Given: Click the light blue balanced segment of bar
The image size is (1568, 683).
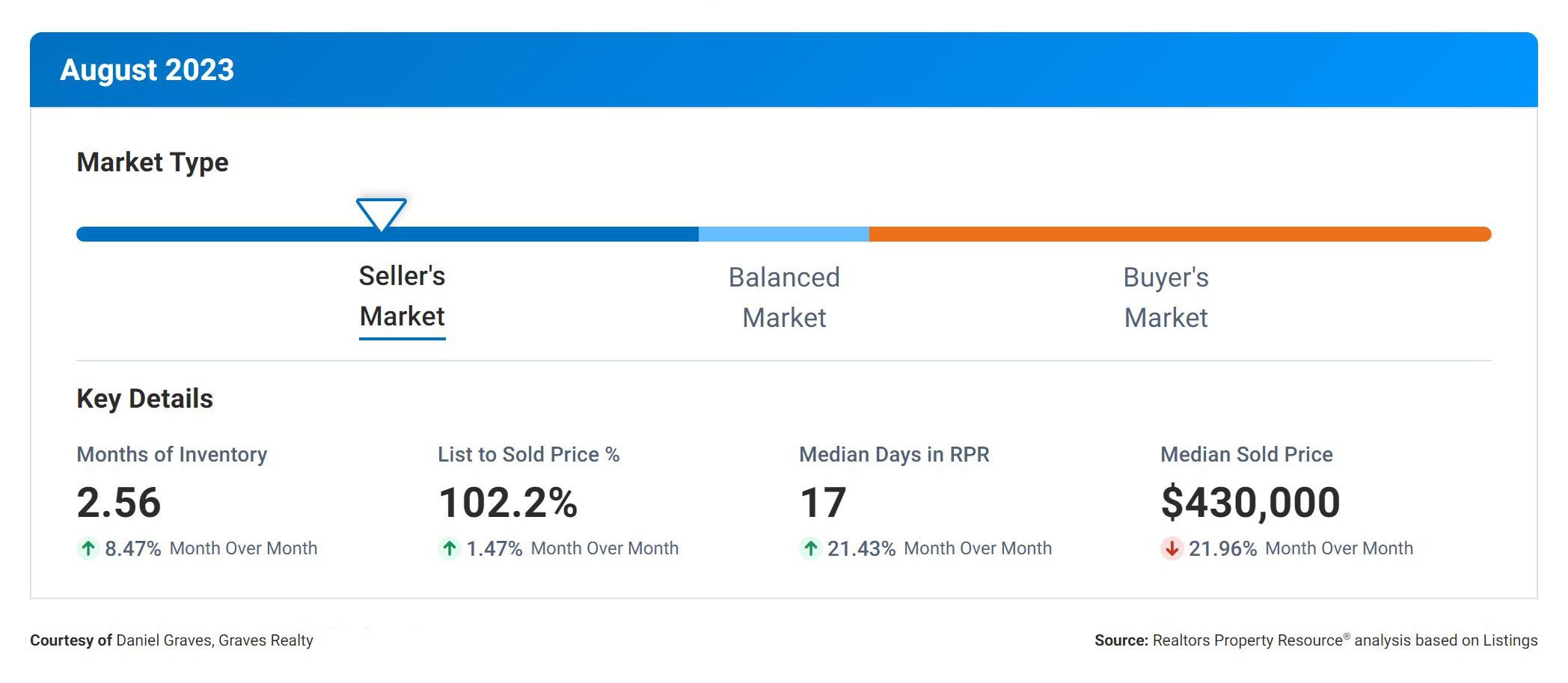Looking at the screenshot, I should point(784,234).
